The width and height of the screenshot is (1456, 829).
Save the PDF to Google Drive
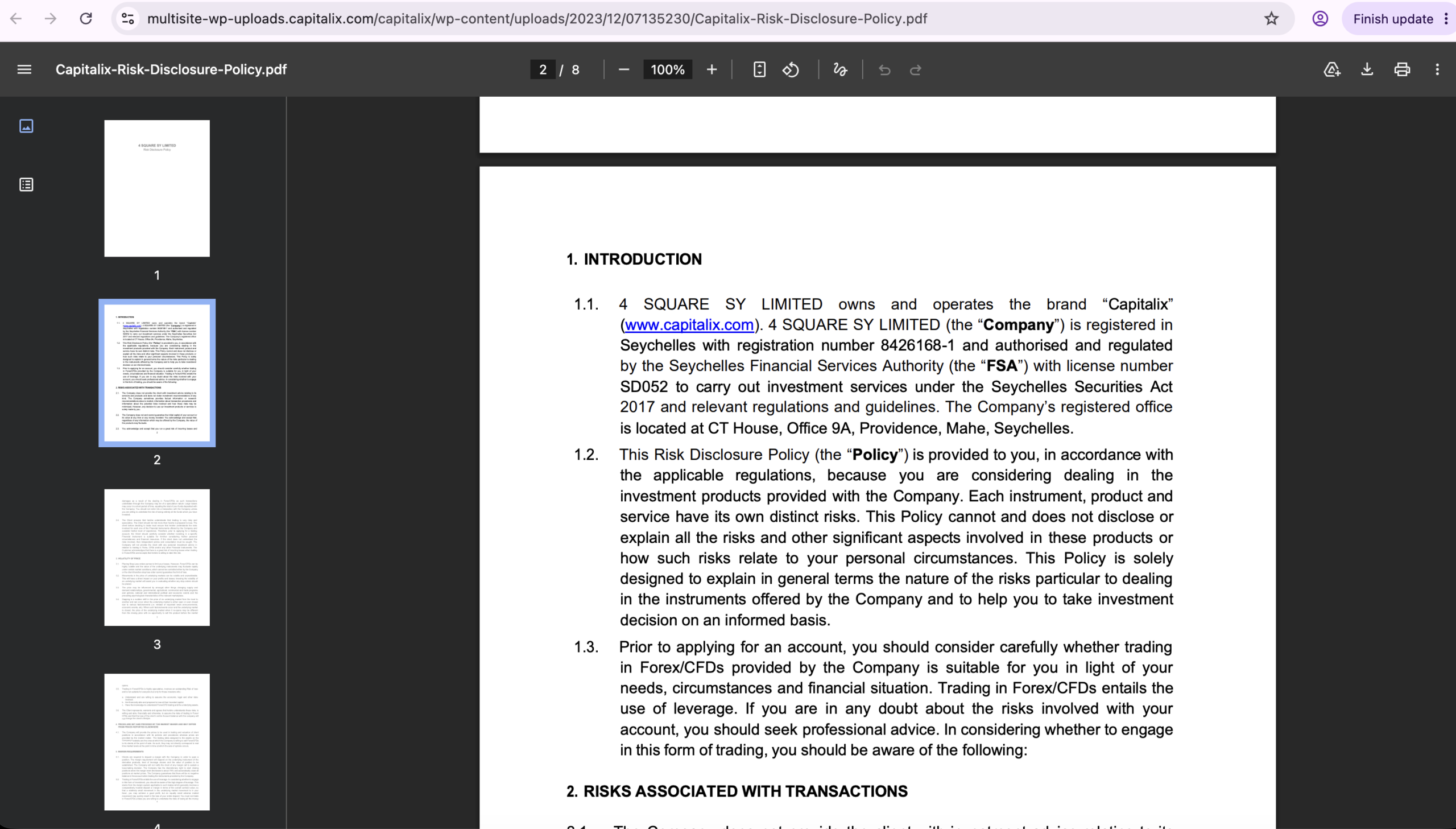(x=1332, y=69)
